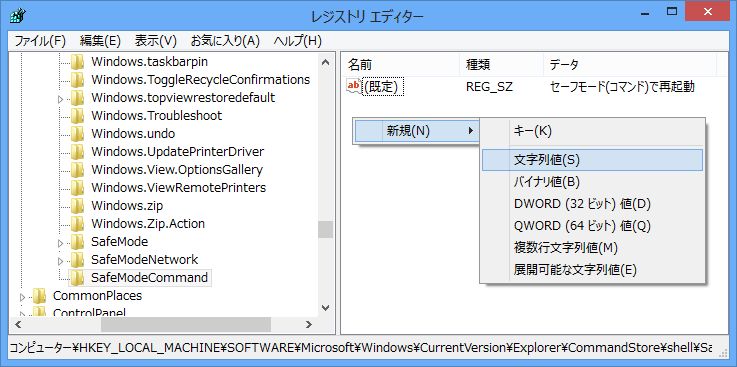
Task: Sort by the 種類 column header
Action: 501,64
